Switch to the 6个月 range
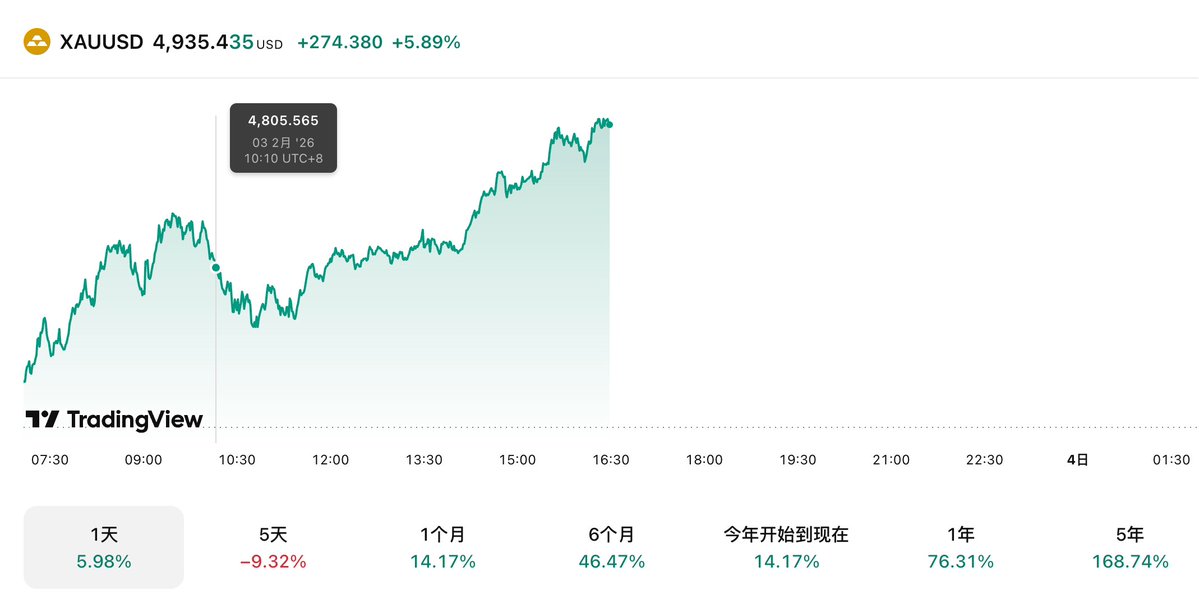1199x599 pixels. pos(612,547)
